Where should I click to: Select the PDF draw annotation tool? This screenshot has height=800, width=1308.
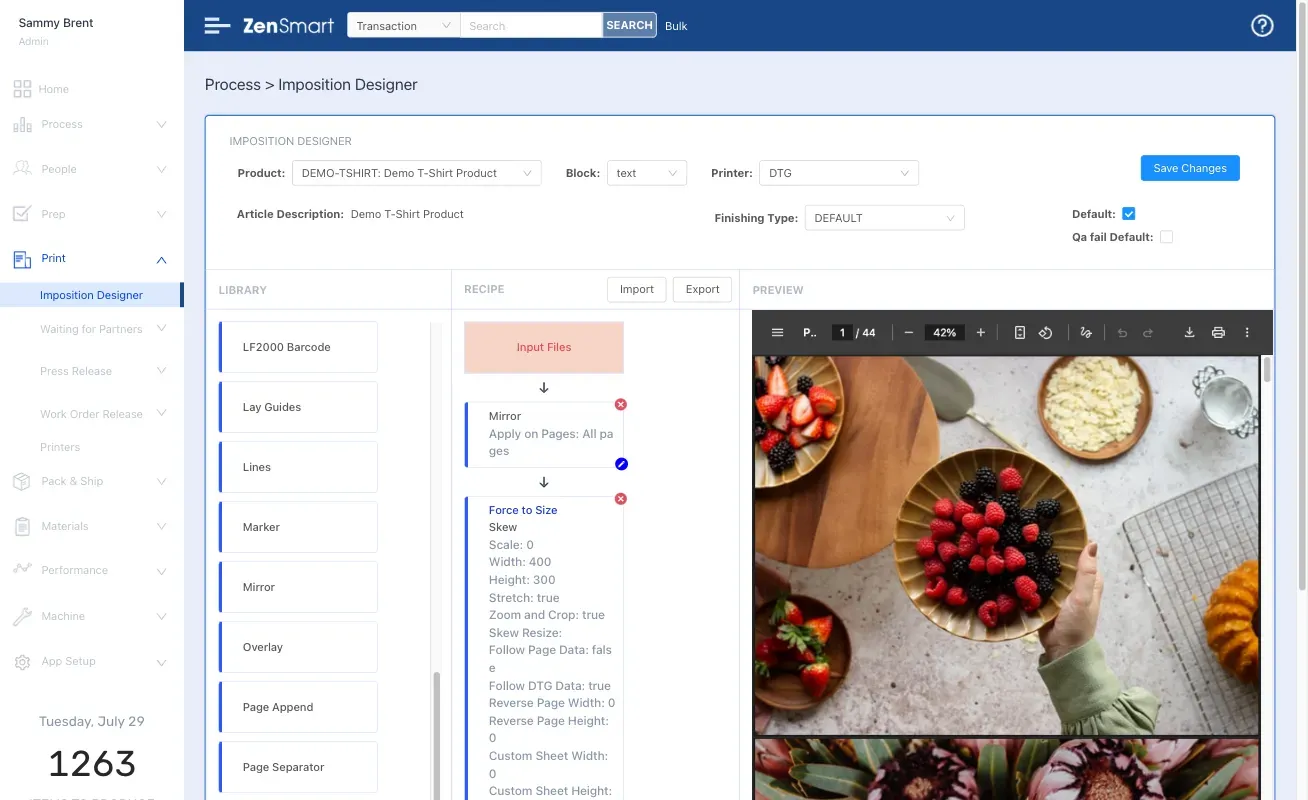tap(1086, 333)
